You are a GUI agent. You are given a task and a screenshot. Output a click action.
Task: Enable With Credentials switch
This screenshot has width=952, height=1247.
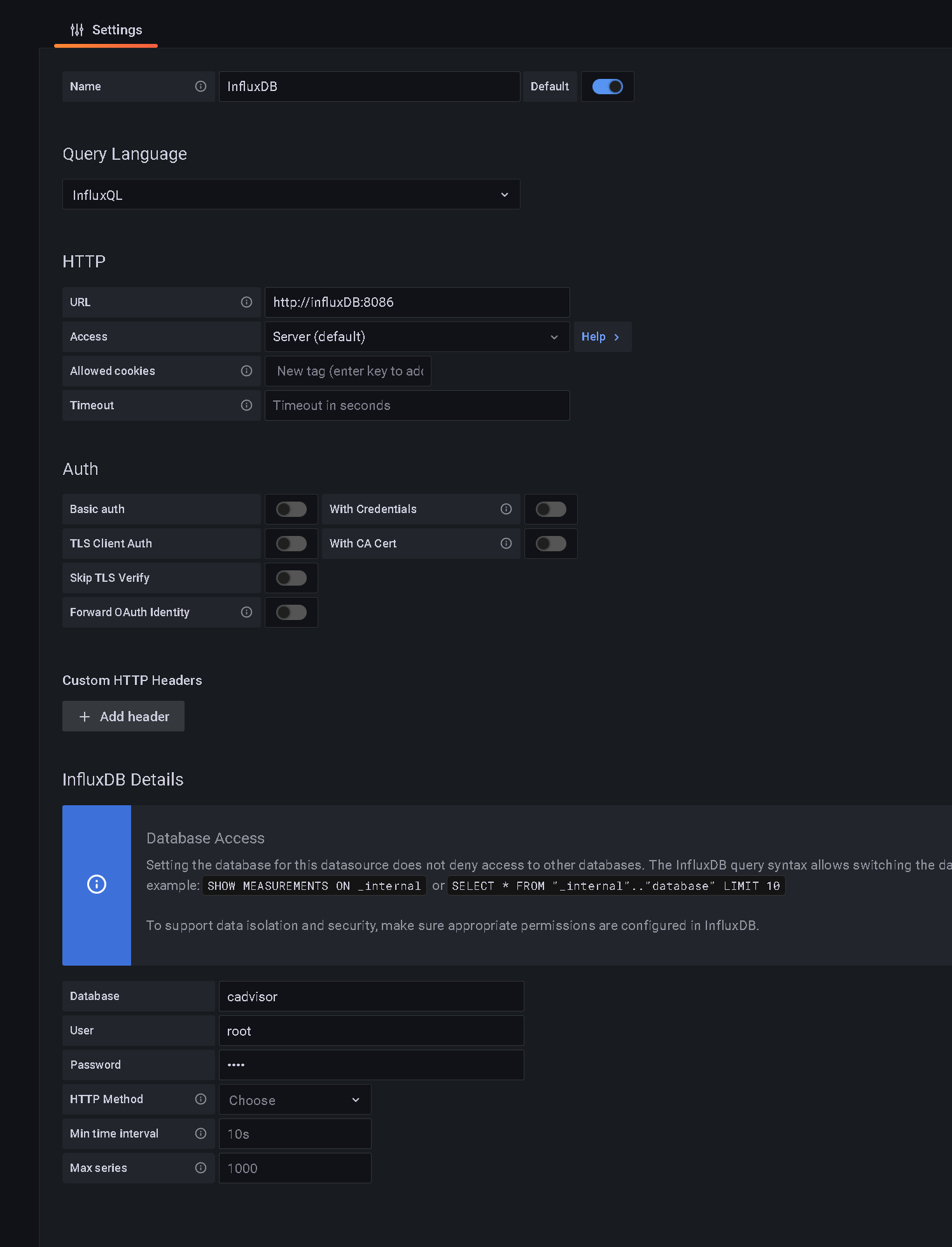[x=551, y=509]
